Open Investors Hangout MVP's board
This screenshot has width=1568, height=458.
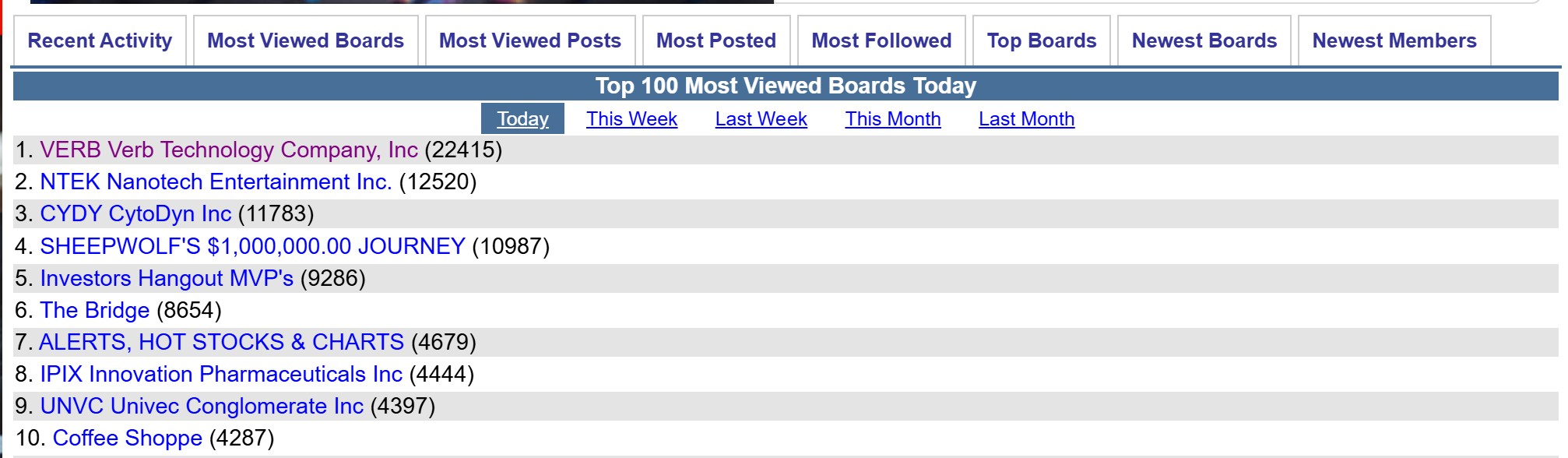tap(167, 278)
